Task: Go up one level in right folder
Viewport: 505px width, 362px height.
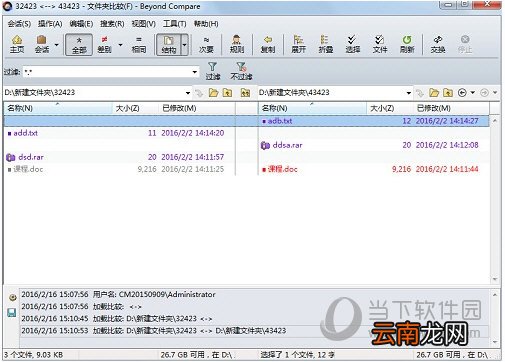Action: coord(448,93)
